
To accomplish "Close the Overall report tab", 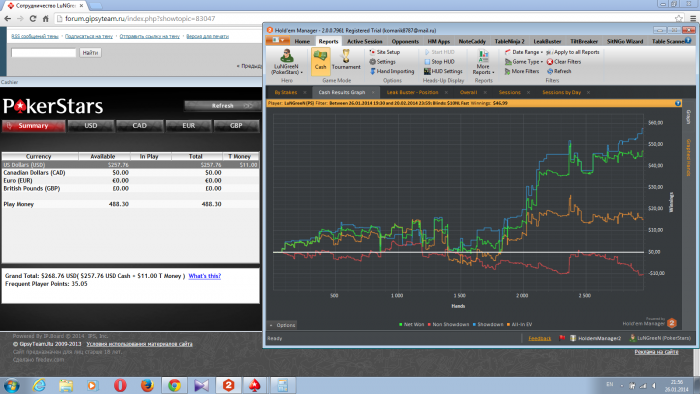I will 485,92.
